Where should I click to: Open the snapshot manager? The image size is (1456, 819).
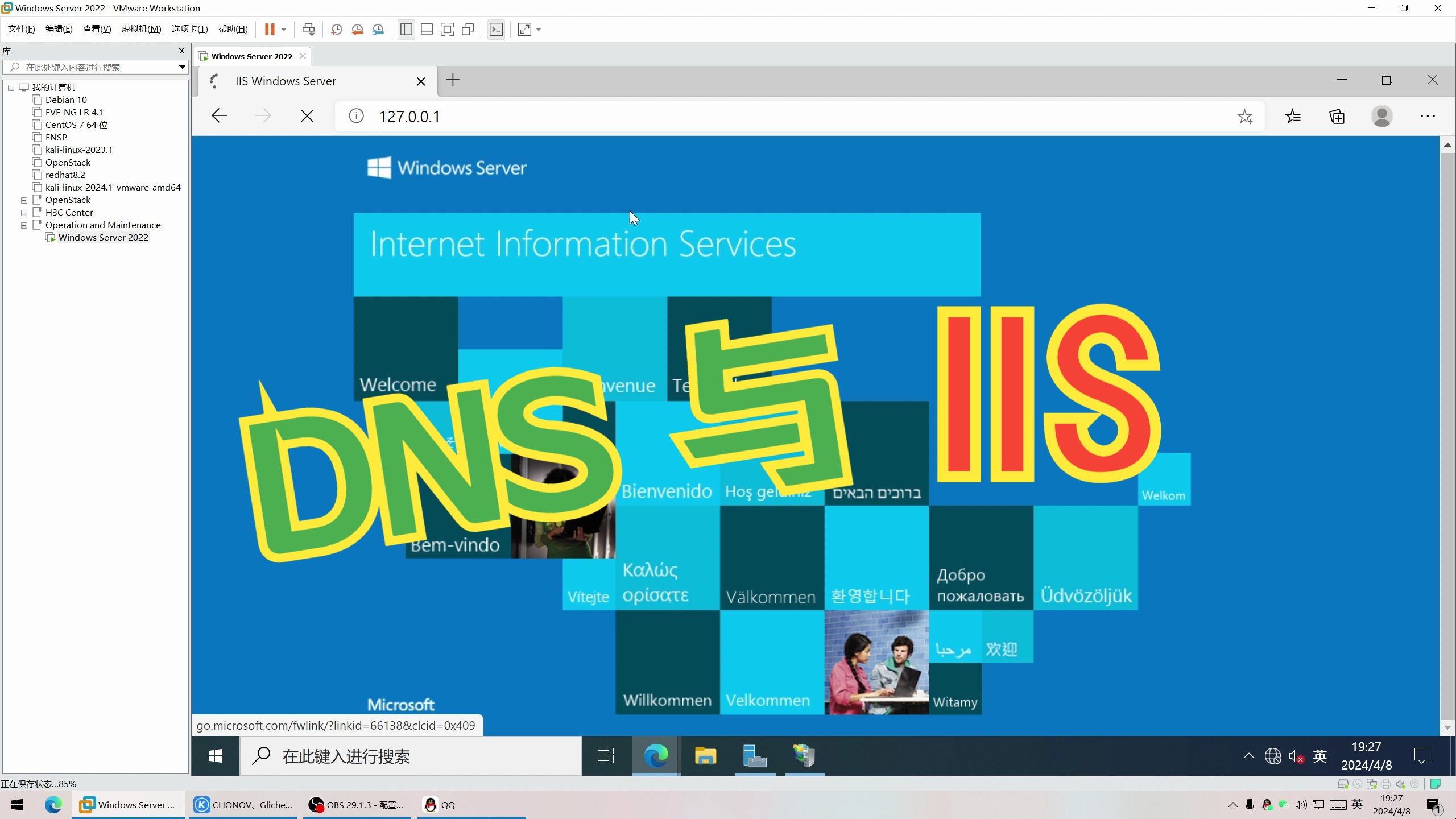(x=378, y=29)
